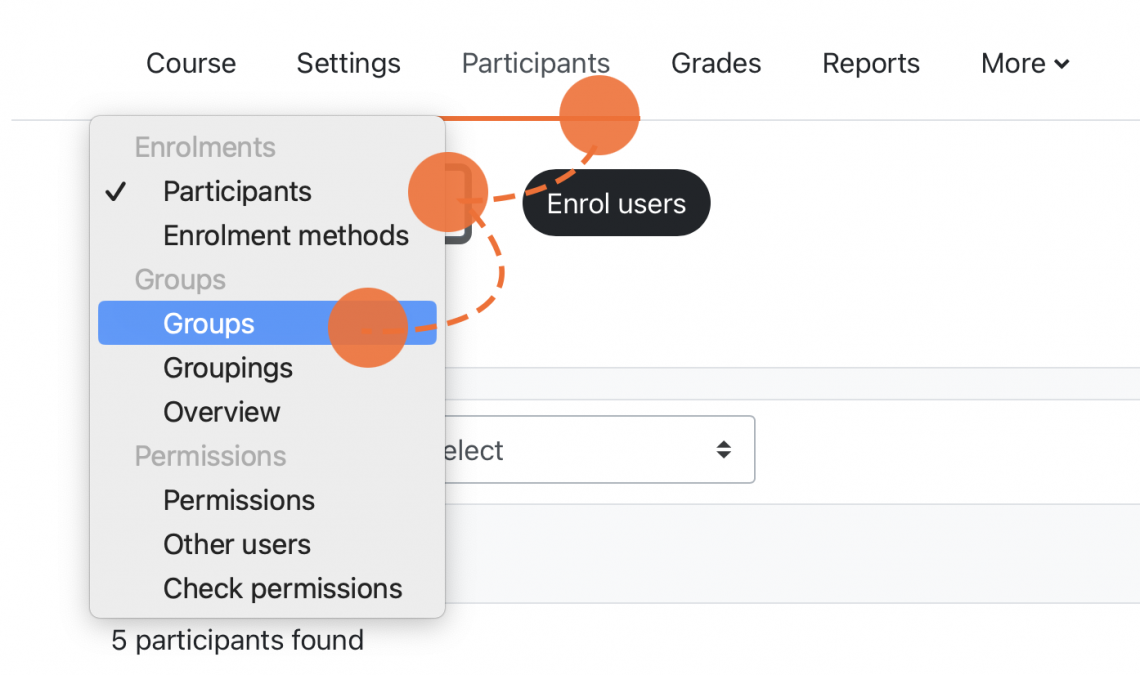Choose Enrolment methods from the menu
The image size is (1140, 675).
tap(286, 236)
